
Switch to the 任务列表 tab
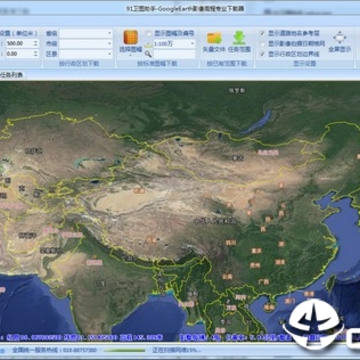click(x=11, y=75)
